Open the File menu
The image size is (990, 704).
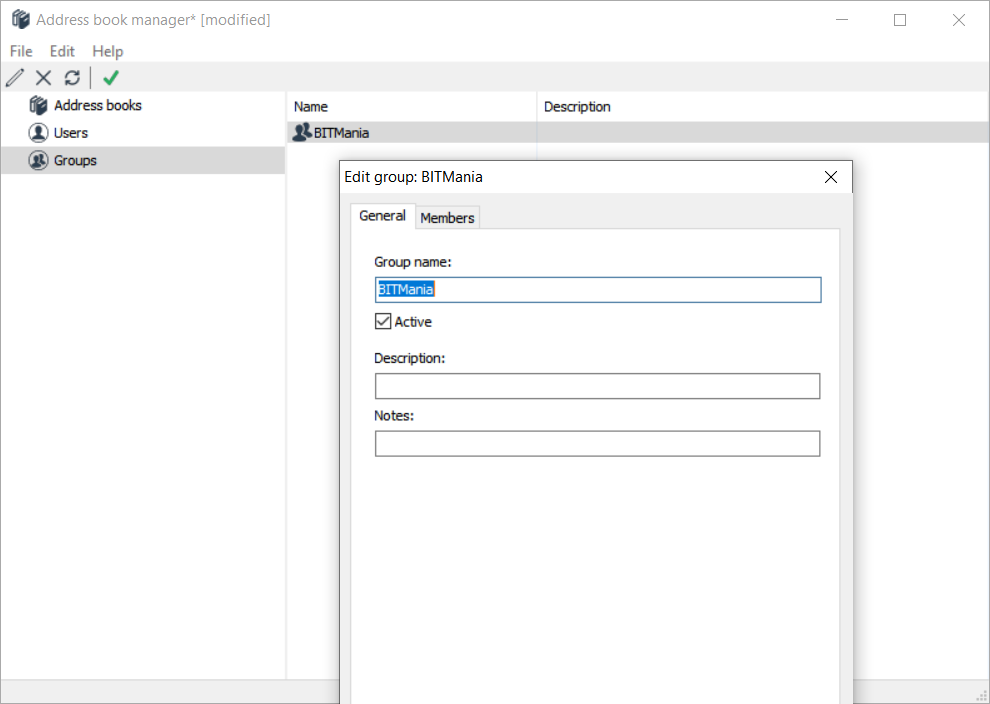pyautogui.click(x=21, y=51)
